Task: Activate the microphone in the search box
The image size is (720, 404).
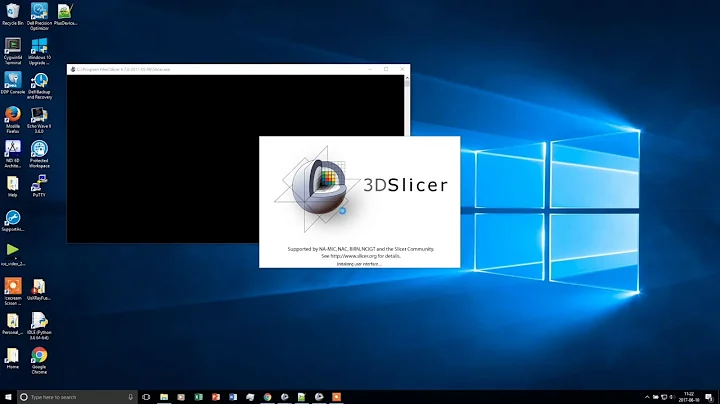Action: tap(130, 397)
